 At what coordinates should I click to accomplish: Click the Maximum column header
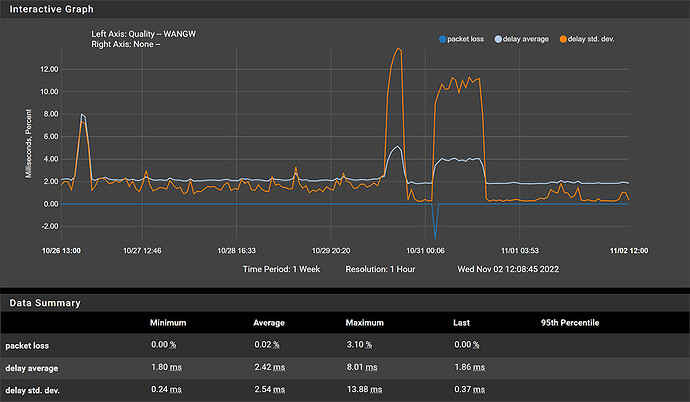[364, 323]
